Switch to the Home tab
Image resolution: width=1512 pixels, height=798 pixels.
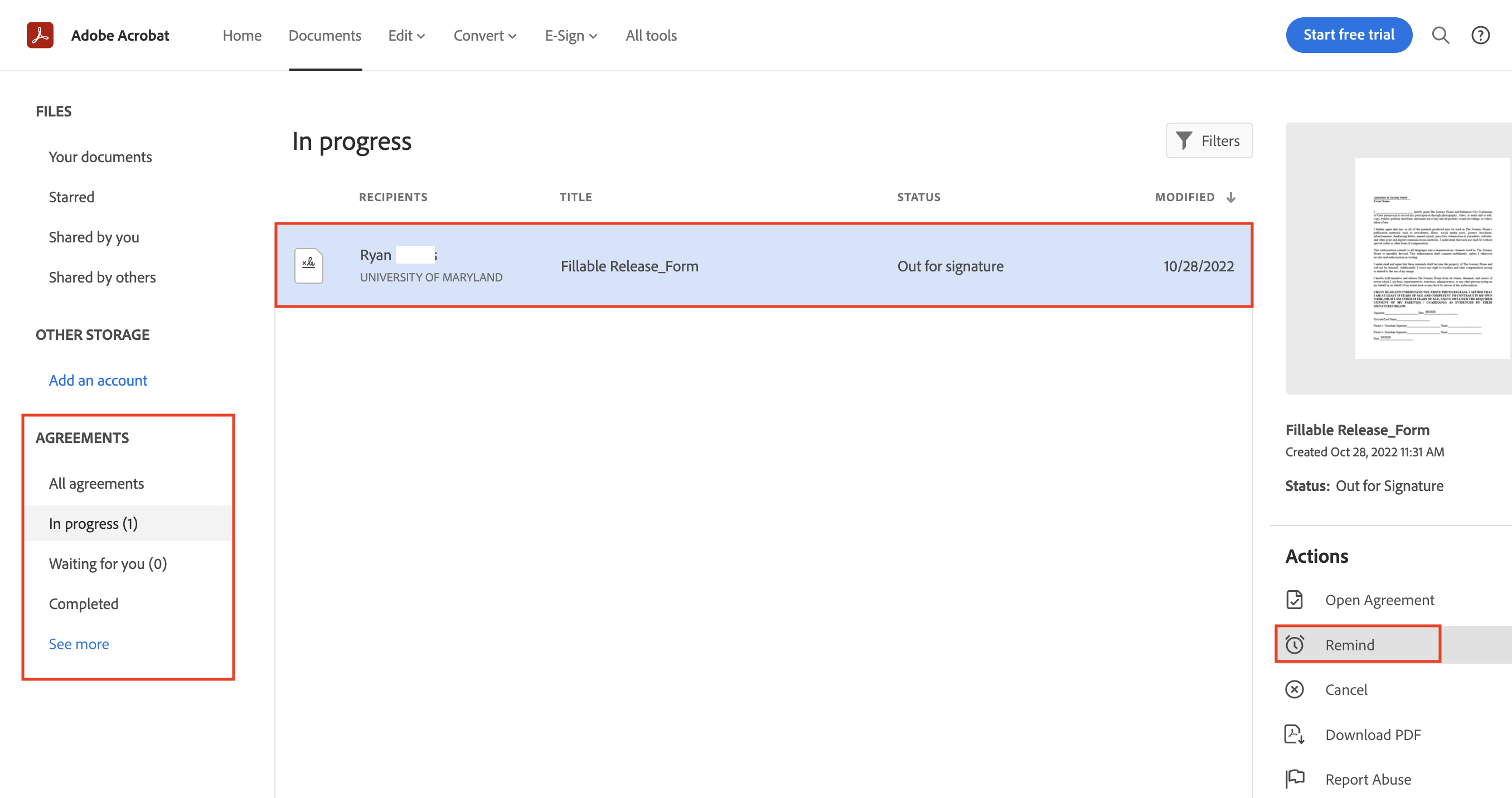point(242,35)
